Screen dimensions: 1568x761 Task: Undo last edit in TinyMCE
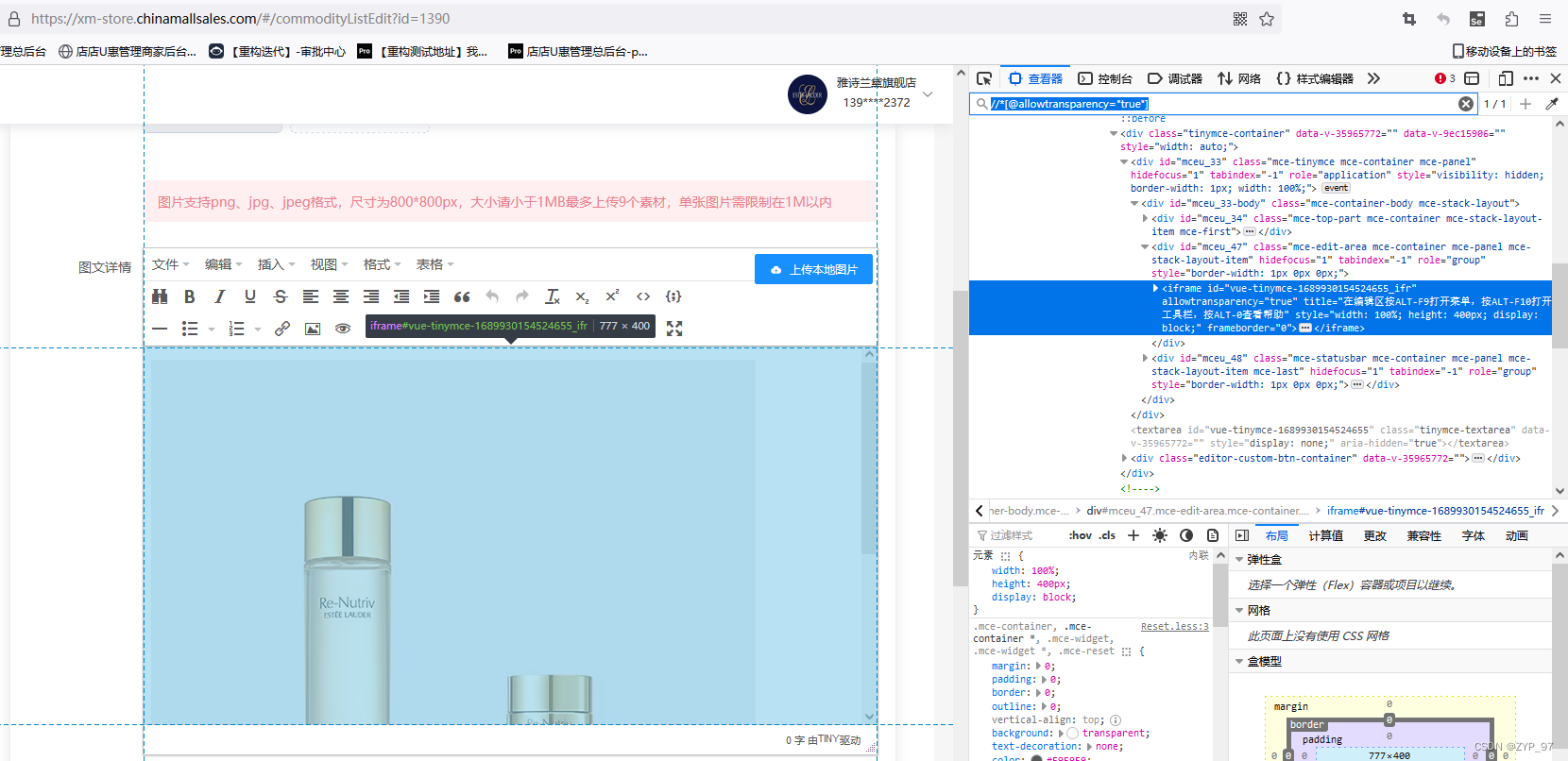click(x=492, y=296)
